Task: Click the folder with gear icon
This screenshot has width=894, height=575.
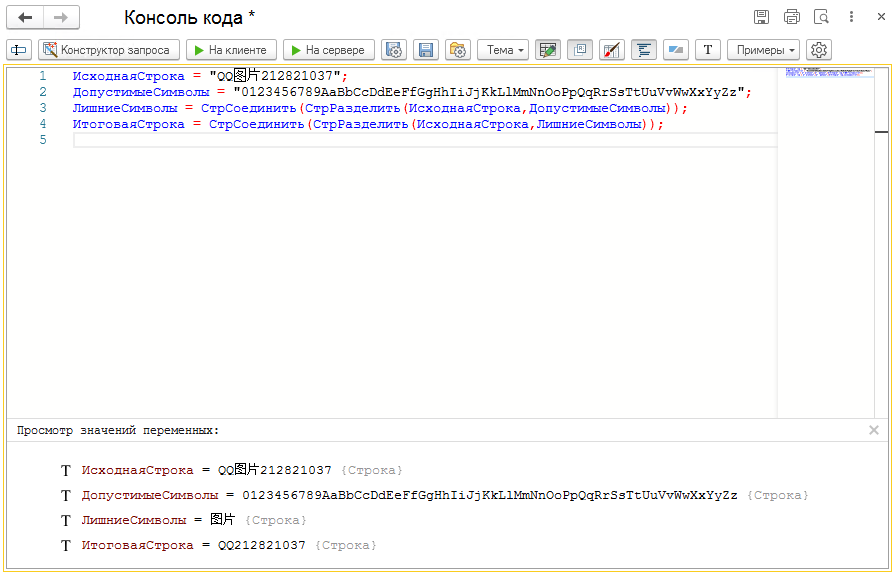Action: tap(458, 50)
